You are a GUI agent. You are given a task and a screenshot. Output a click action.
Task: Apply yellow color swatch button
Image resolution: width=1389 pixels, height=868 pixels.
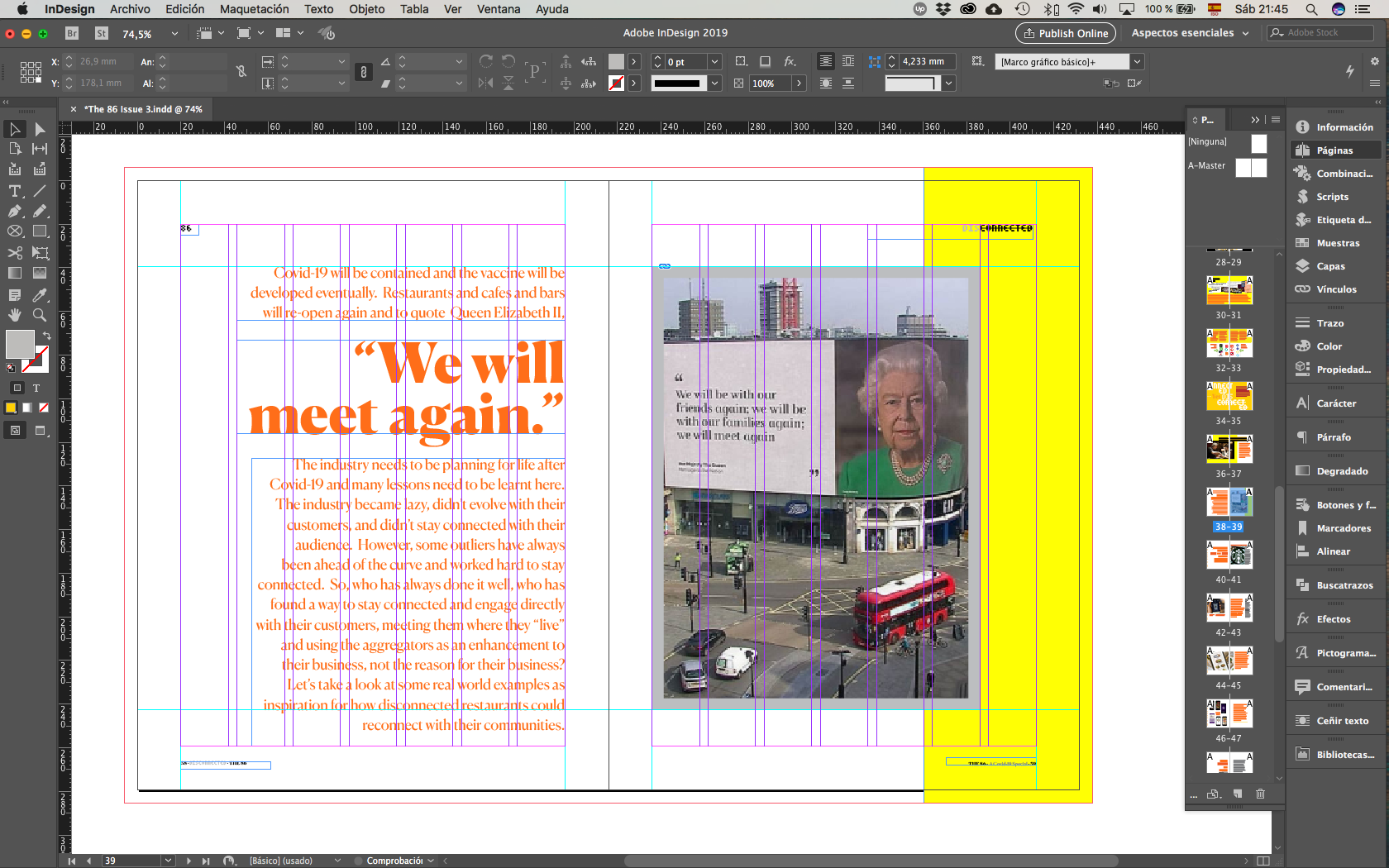pos(11,408)
